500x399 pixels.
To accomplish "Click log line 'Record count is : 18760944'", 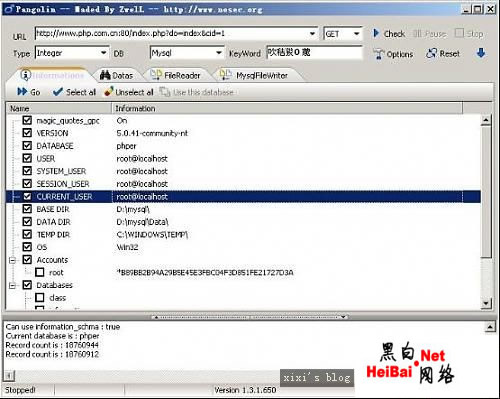I will 52,345.
